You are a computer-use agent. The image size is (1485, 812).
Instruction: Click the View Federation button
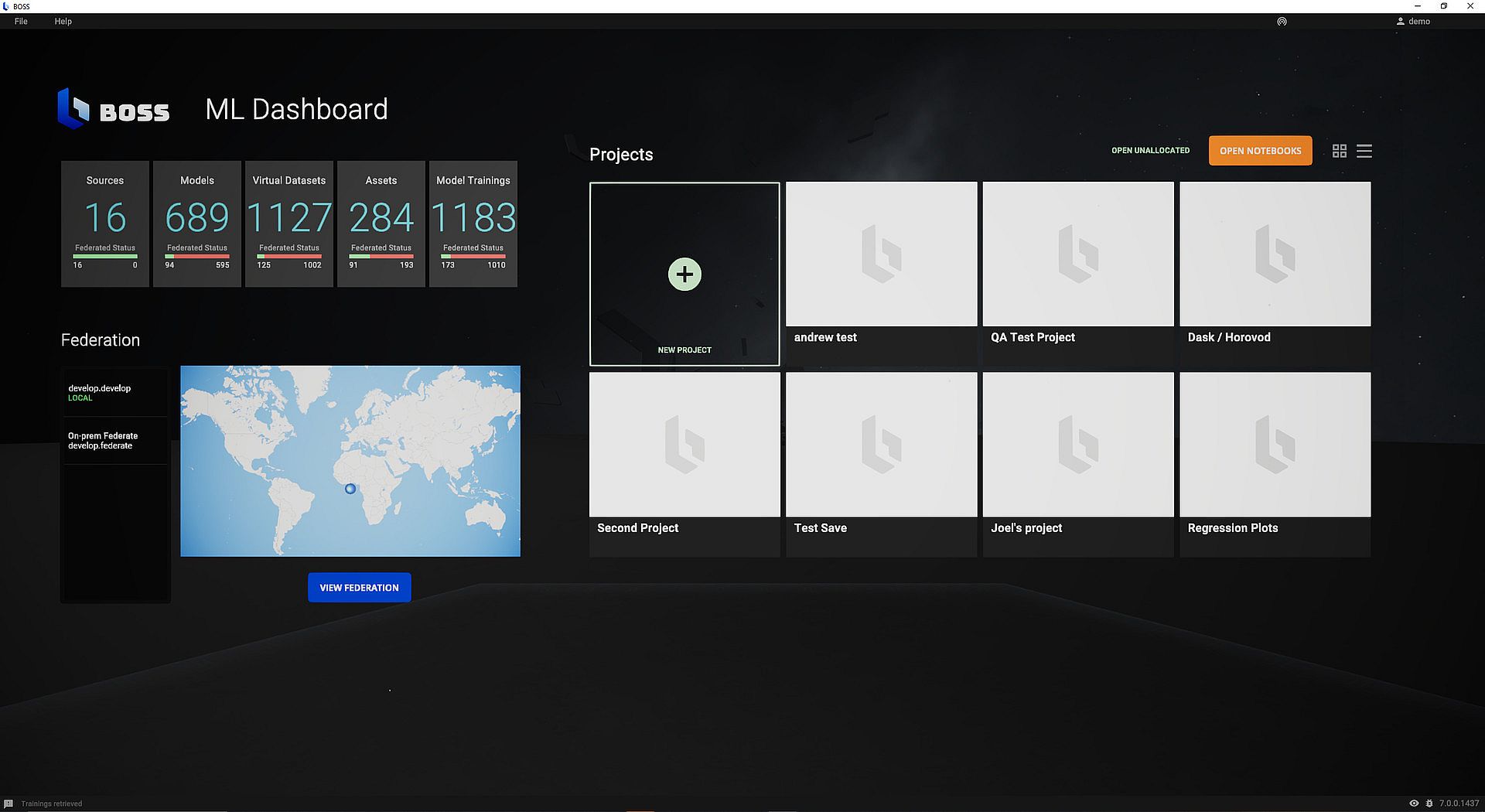click(x=359, y=588)
